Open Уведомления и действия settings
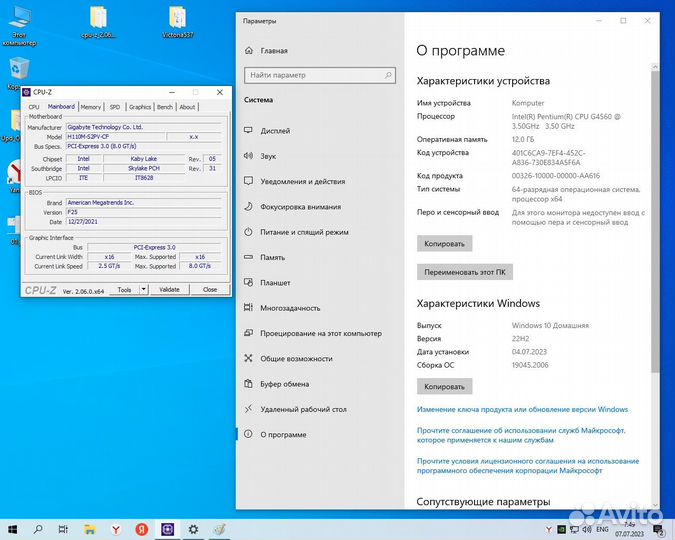 click(x=294, y=181)
